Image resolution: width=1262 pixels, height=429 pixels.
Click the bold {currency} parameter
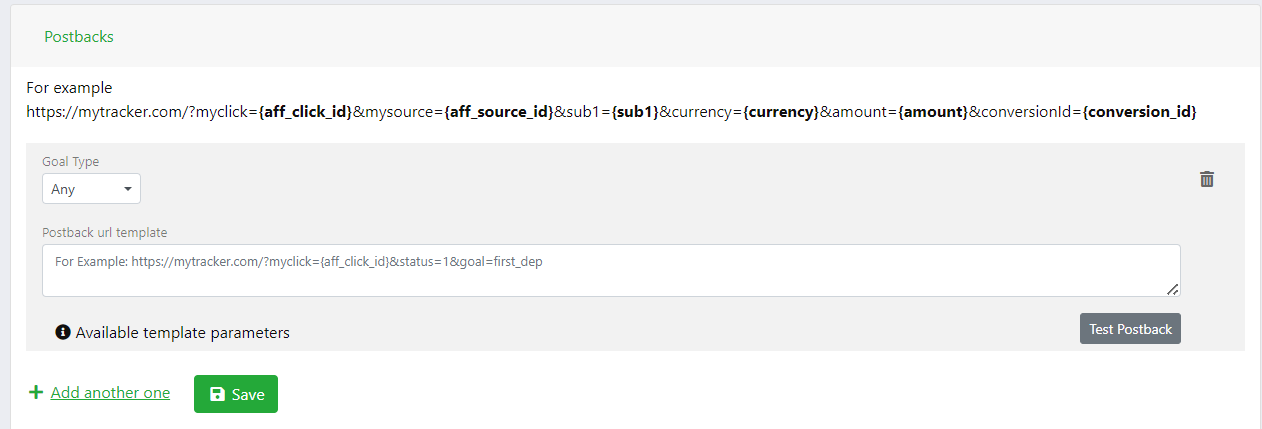780,112
